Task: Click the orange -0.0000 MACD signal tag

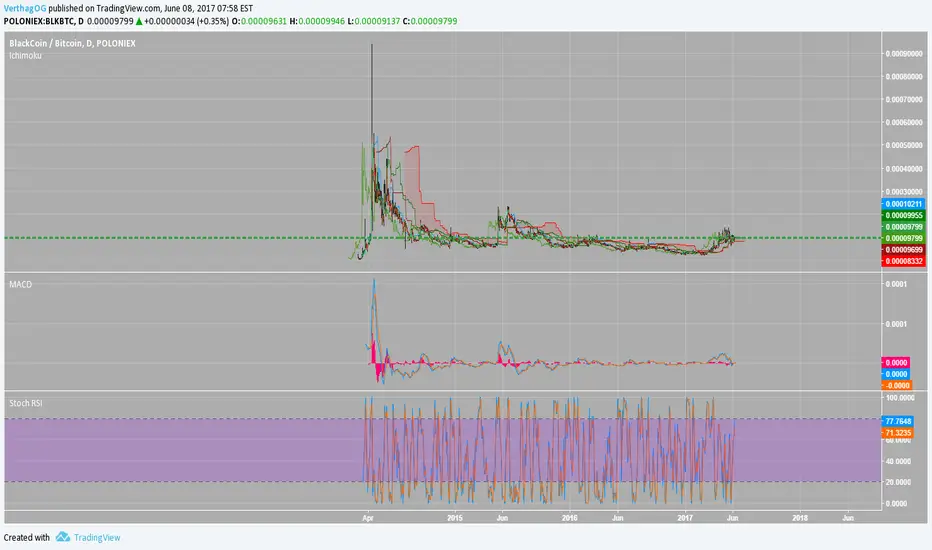Action: pyautogui.click(x=896, y=385)
